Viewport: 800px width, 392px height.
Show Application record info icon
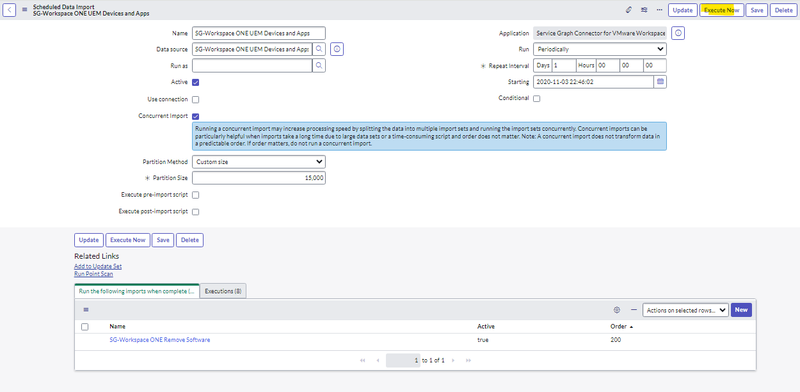pyautogui.click(x=678, y=33)
